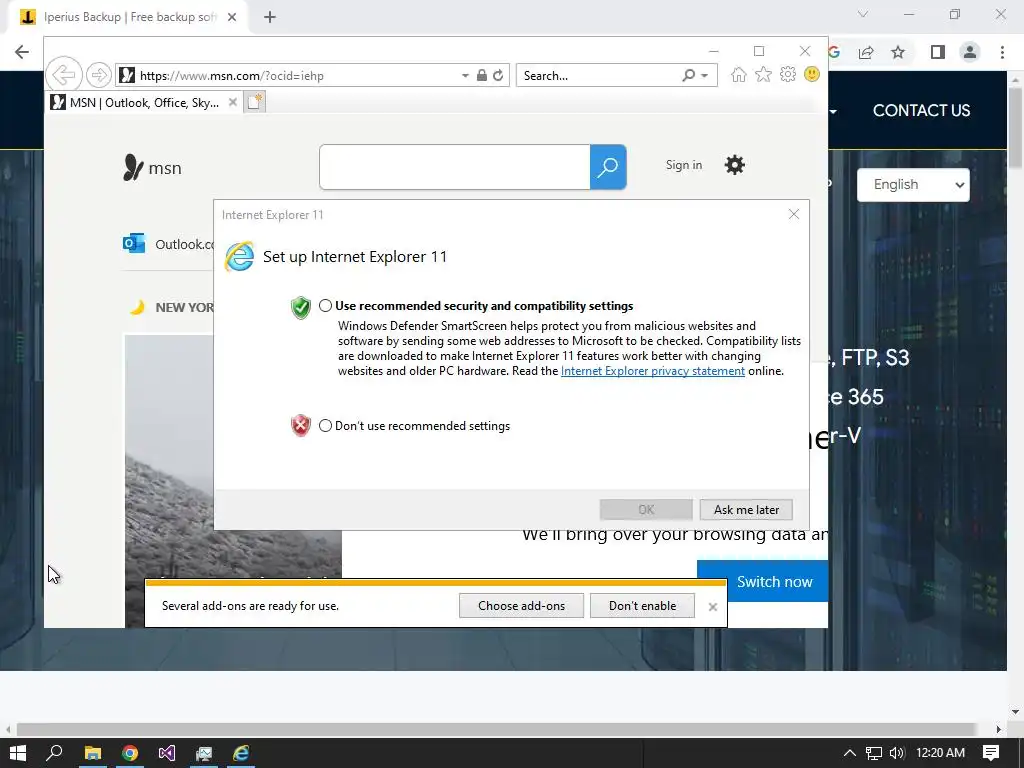Click Chrome share page icon
1024x768 pixels.
pyautogui.click(x=866, y=52)
